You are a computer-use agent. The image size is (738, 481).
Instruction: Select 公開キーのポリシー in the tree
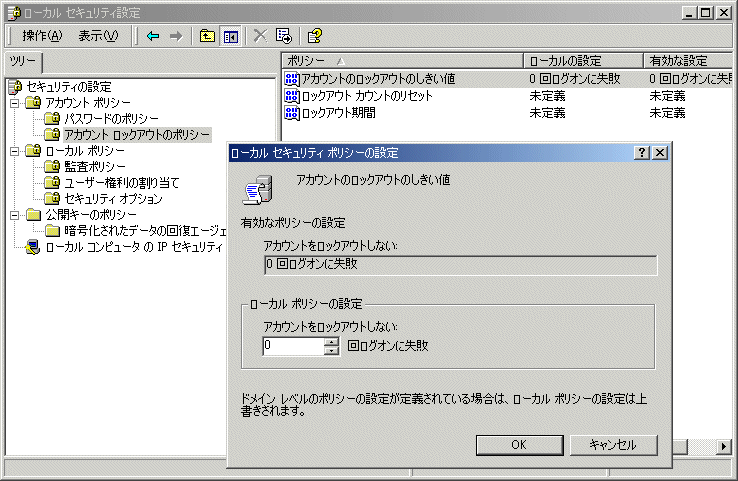91,215
